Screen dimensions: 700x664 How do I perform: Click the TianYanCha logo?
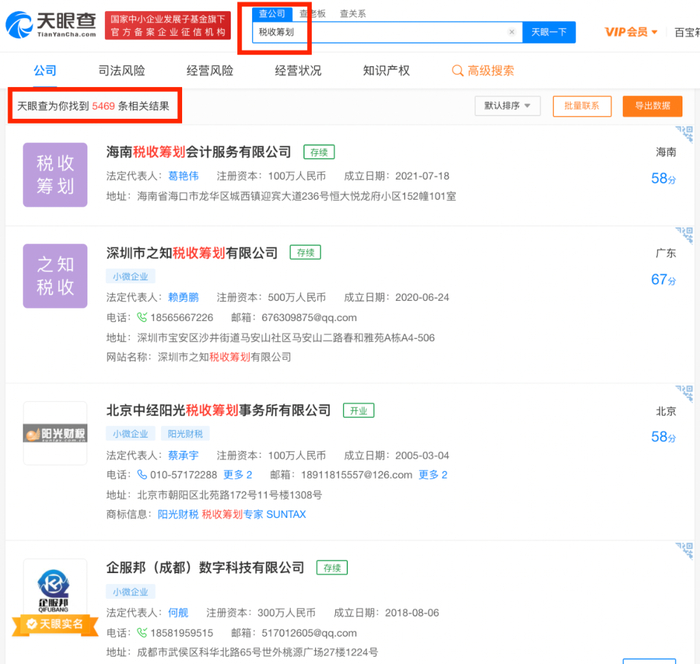[50, 25]
